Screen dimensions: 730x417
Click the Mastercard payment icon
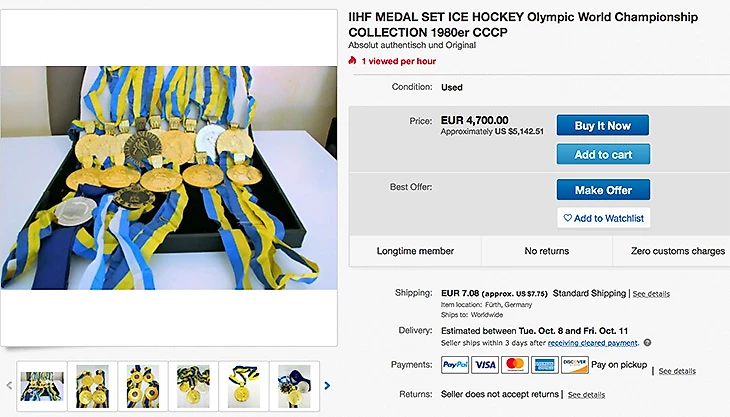[515, 365]
